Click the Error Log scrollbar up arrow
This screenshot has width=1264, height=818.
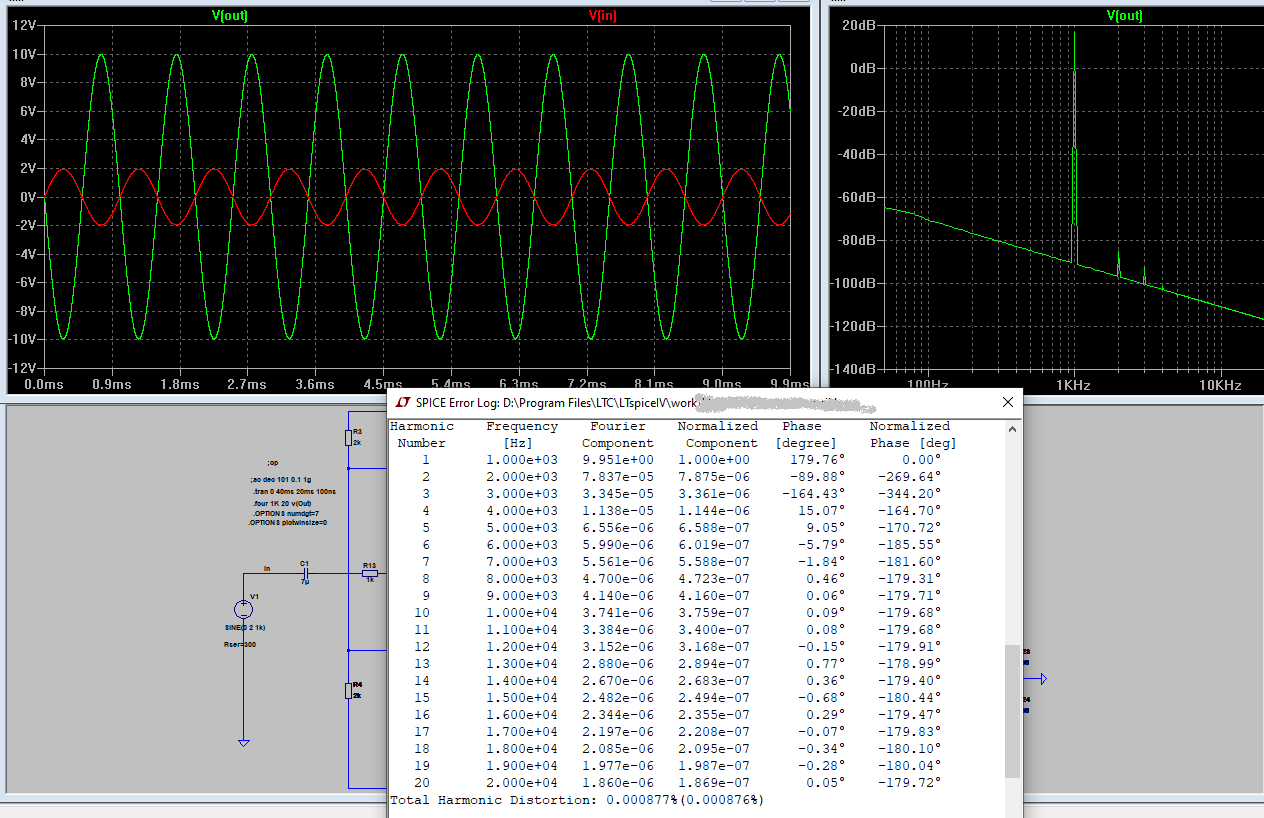1013,429
